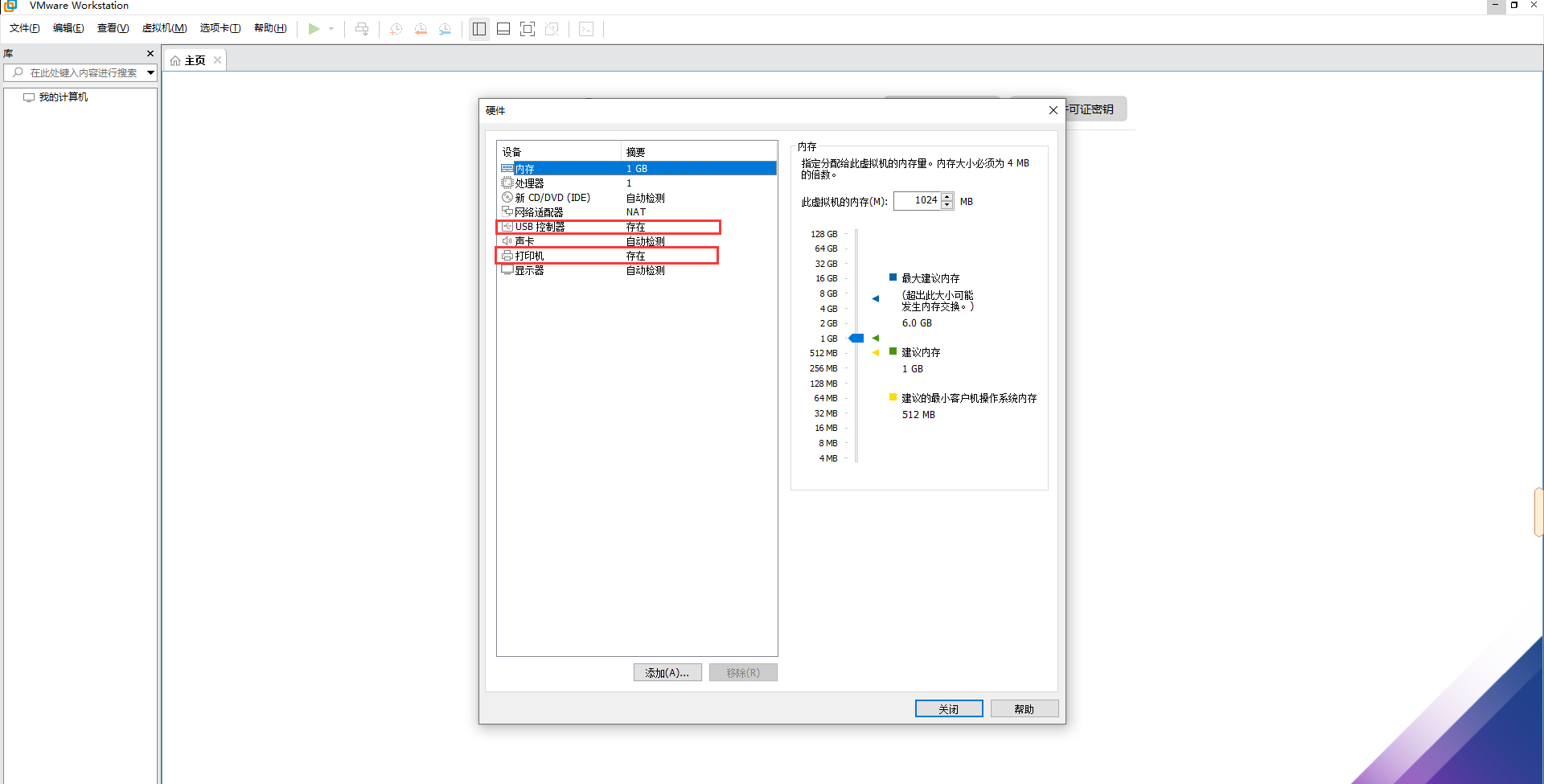Click the 512 MB scale label
The image size is (1544, 784).
click(x=823, y=353)
